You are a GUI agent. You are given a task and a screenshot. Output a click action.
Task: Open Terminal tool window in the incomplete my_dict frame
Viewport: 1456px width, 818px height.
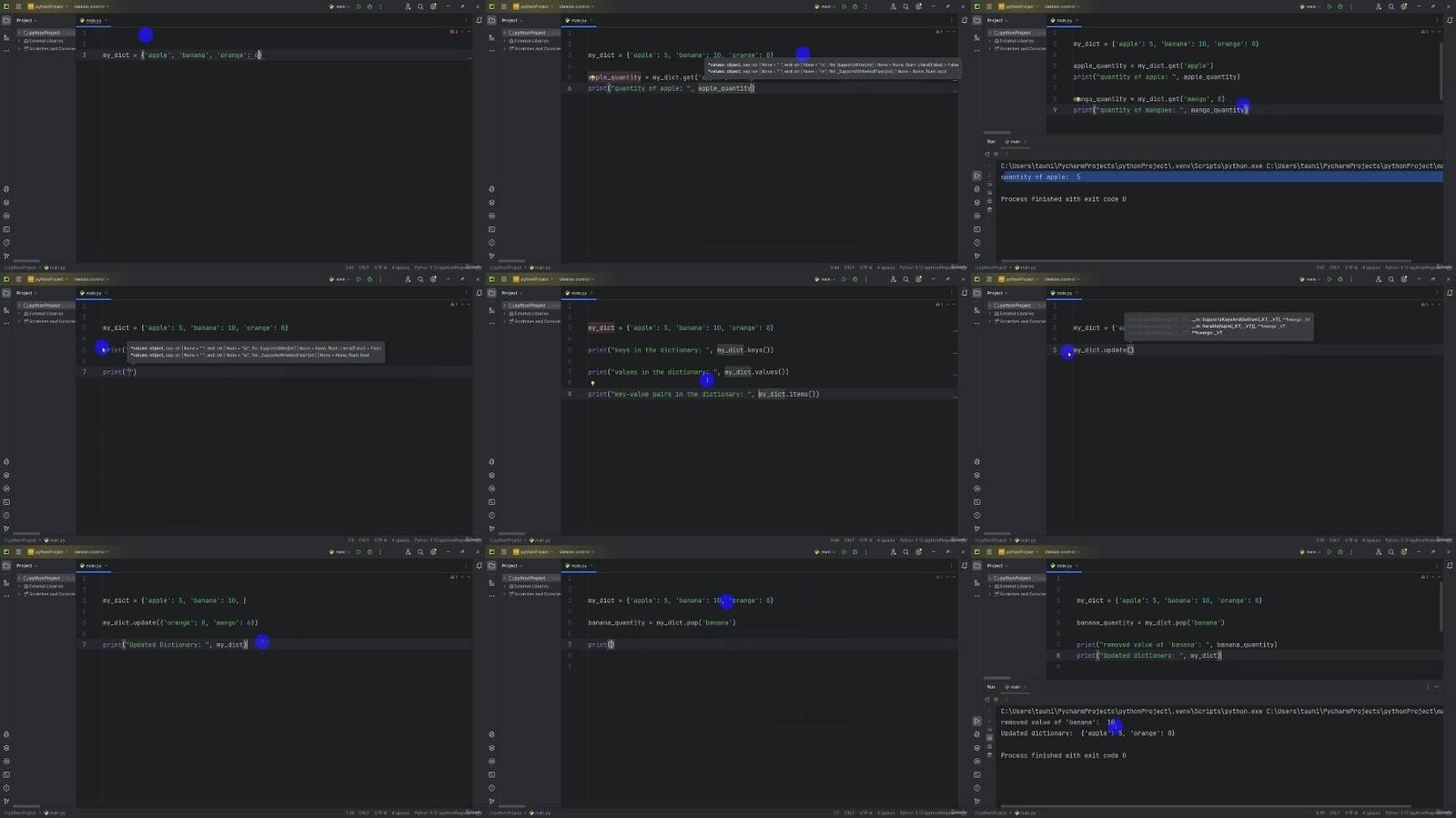(x=6, y=229)
